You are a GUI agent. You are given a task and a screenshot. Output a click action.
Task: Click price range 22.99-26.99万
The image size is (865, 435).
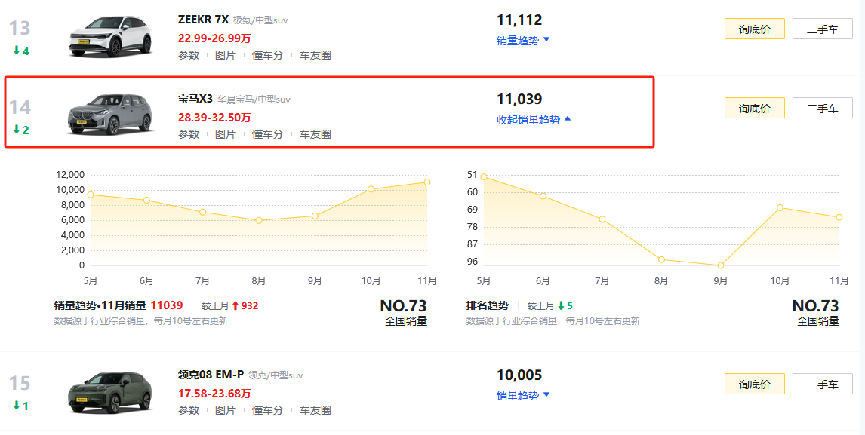tap(215, 38)
